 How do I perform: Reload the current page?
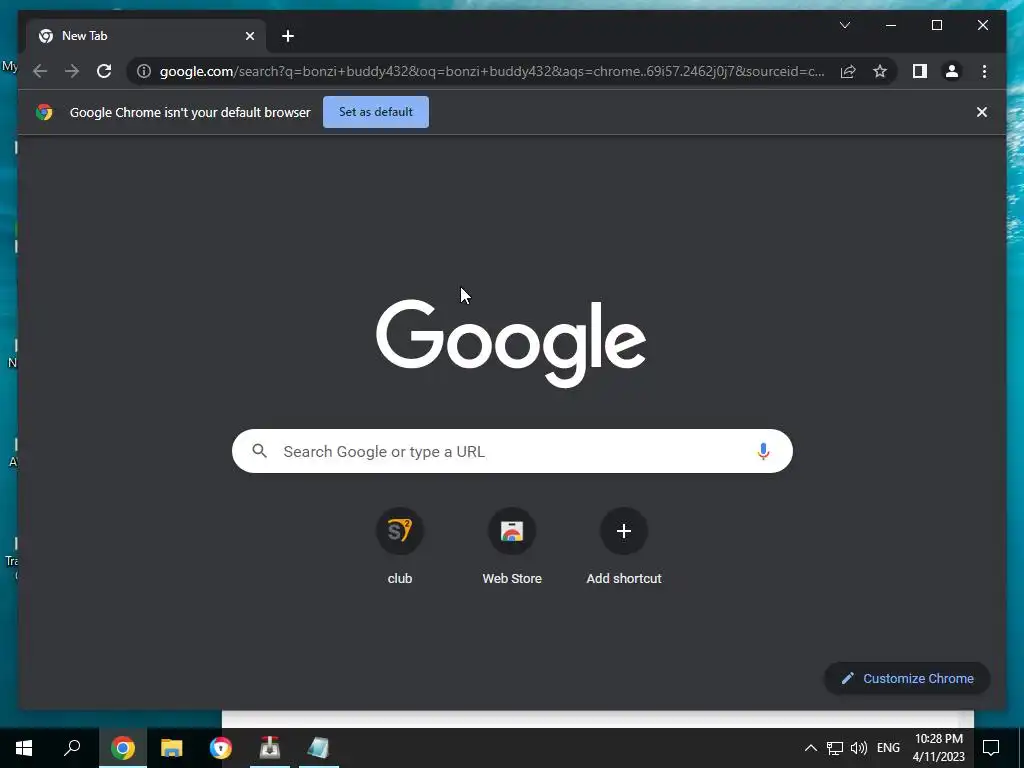pos(104,71)
